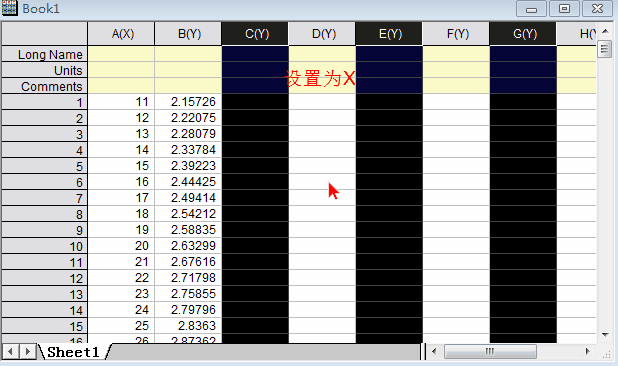Click cell with value 2.54212
Image resolution: width=618 pixels, height=366 pixels.
(x=188, y=214)
